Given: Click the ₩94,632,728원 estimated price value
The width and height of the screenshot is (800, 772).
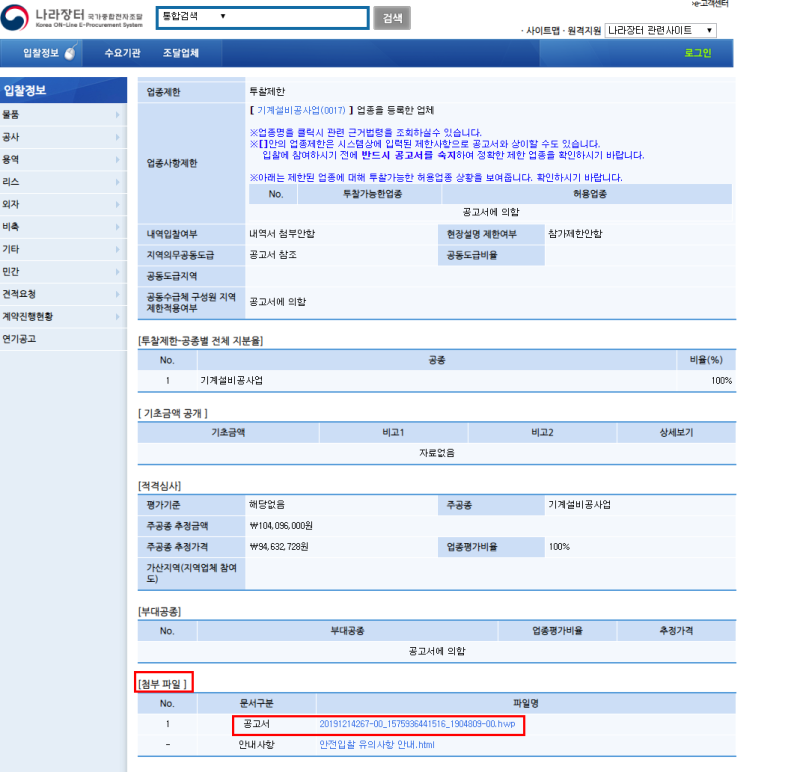Looking at the screenshot, I should tap(279, 547).
